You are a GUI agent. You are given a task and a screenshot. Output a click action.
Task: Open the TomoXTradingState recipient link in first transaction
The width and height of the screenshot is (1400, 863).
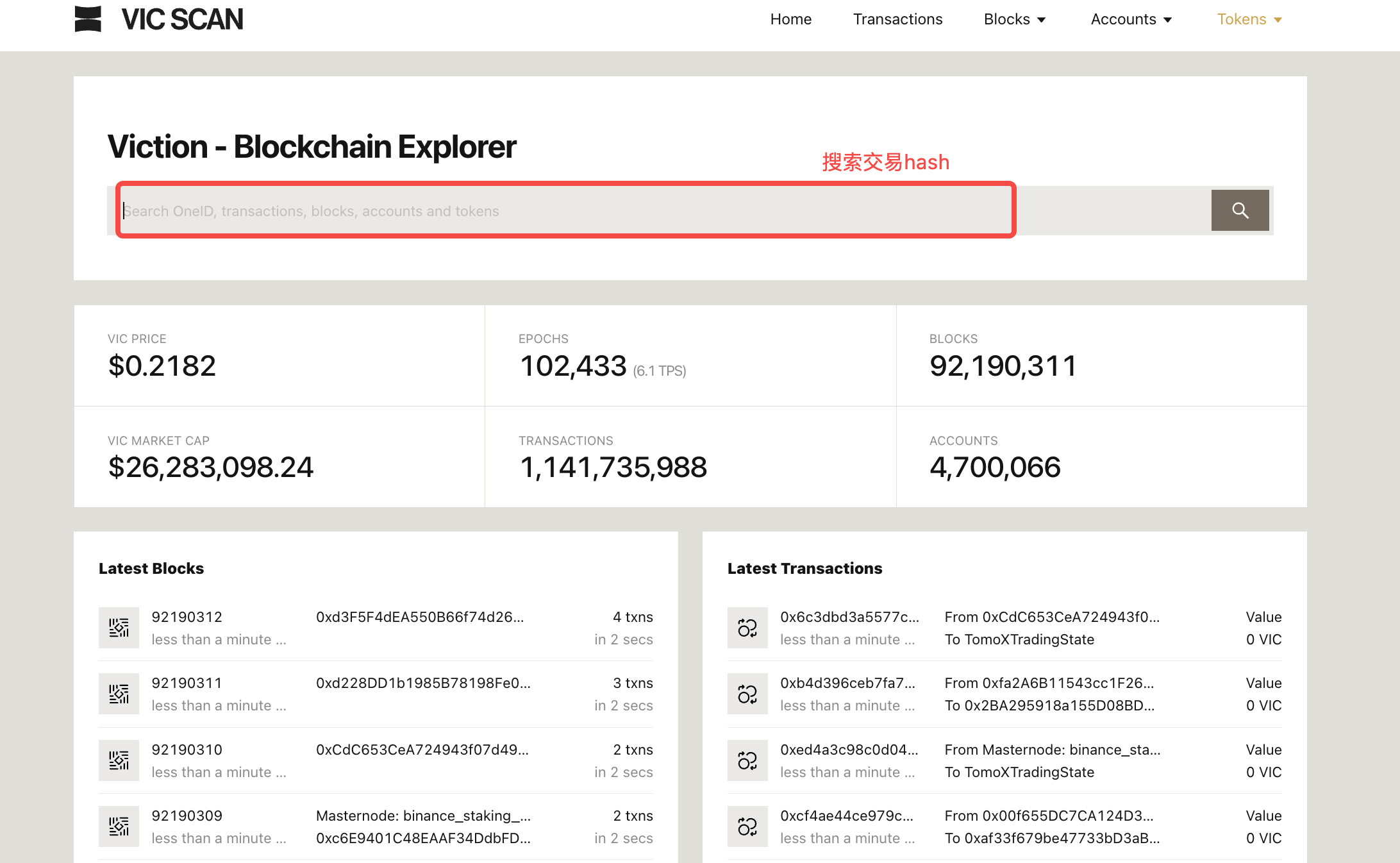click(x=1029, y=639)
